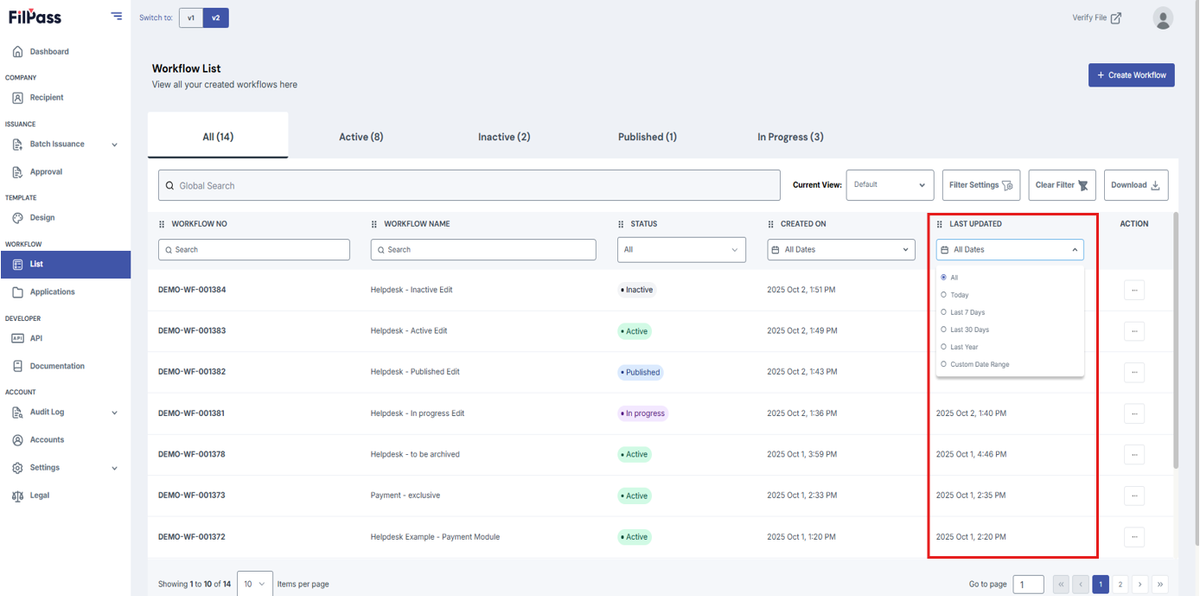The width and height of the screenshot is (1200, 596).
Task: Click drag handle icon of Last Updated column
Action: click(x=940, y=224)
